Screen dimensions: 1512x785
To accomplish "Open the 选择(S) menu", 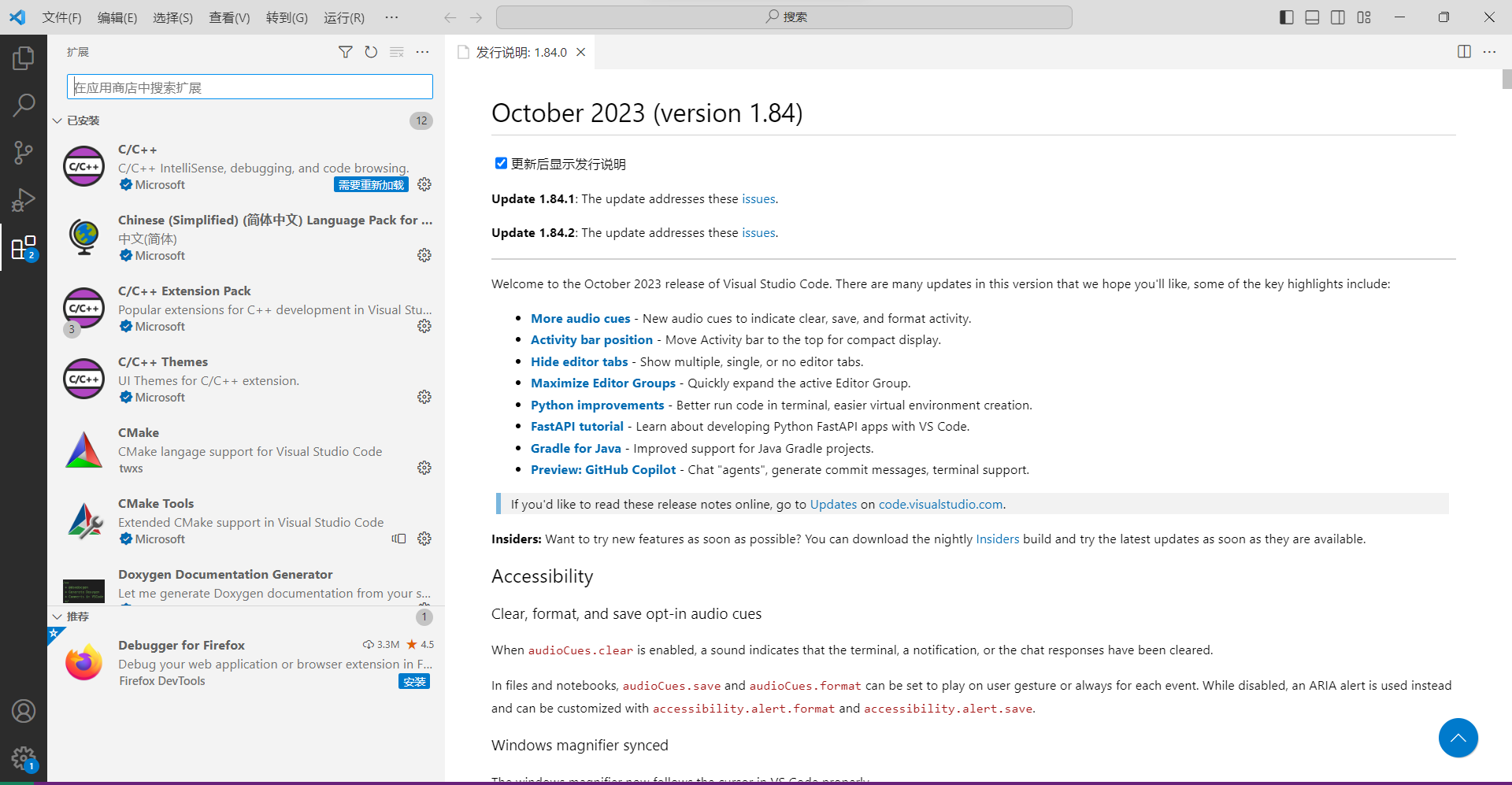I will tap(172, 17).
